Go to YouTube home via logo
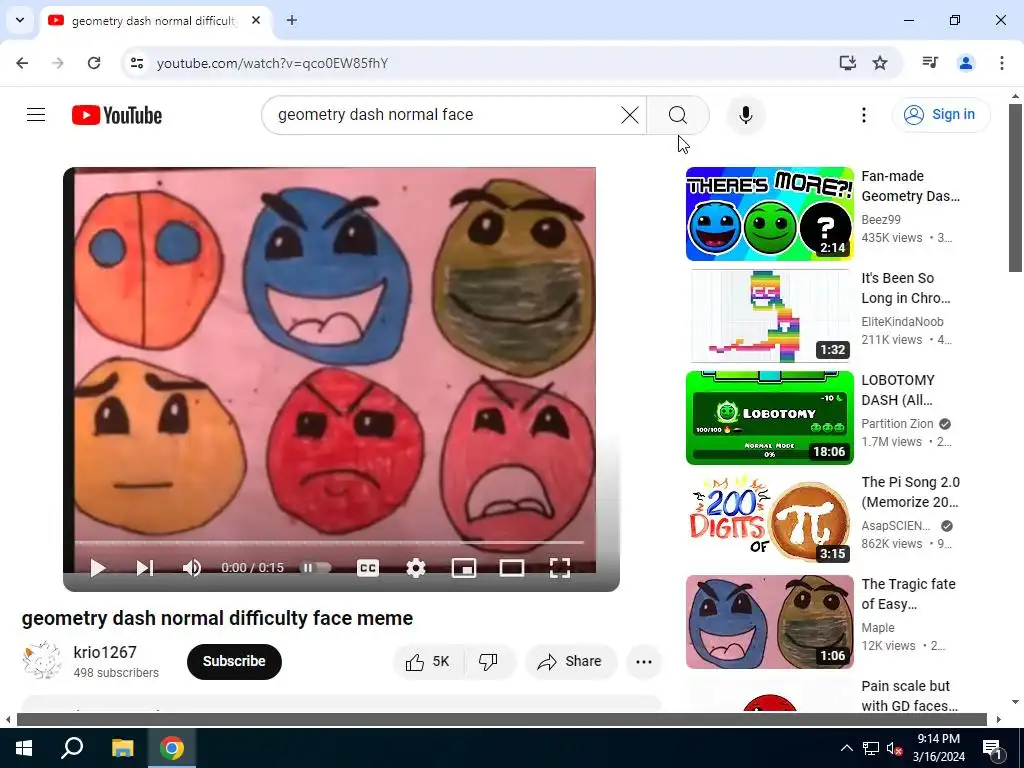Screen dimensions: 1024x768 pyautogui.click(x=117, y=115)
